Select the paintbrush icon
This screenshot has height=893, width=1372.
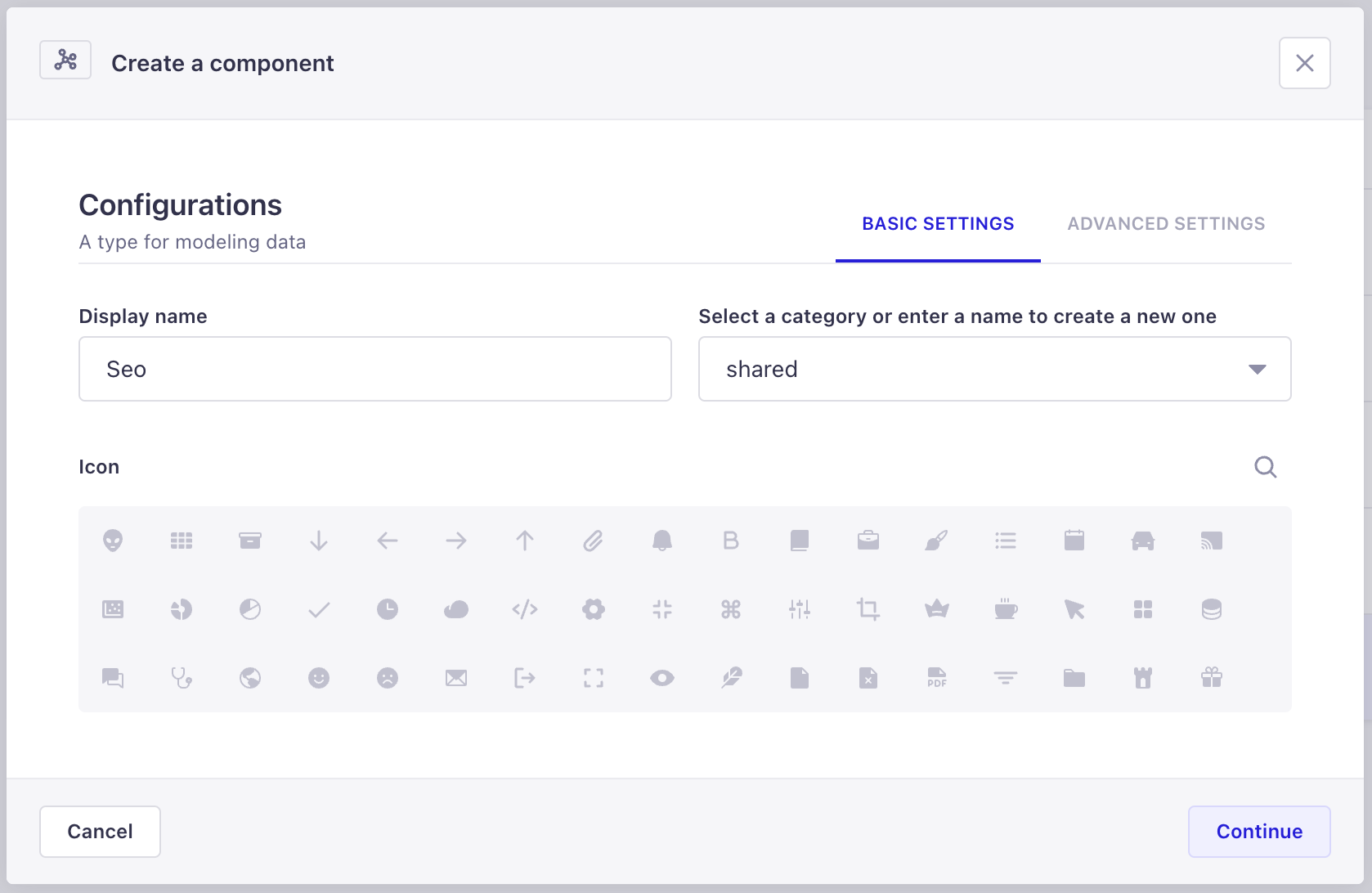(937, 541)
